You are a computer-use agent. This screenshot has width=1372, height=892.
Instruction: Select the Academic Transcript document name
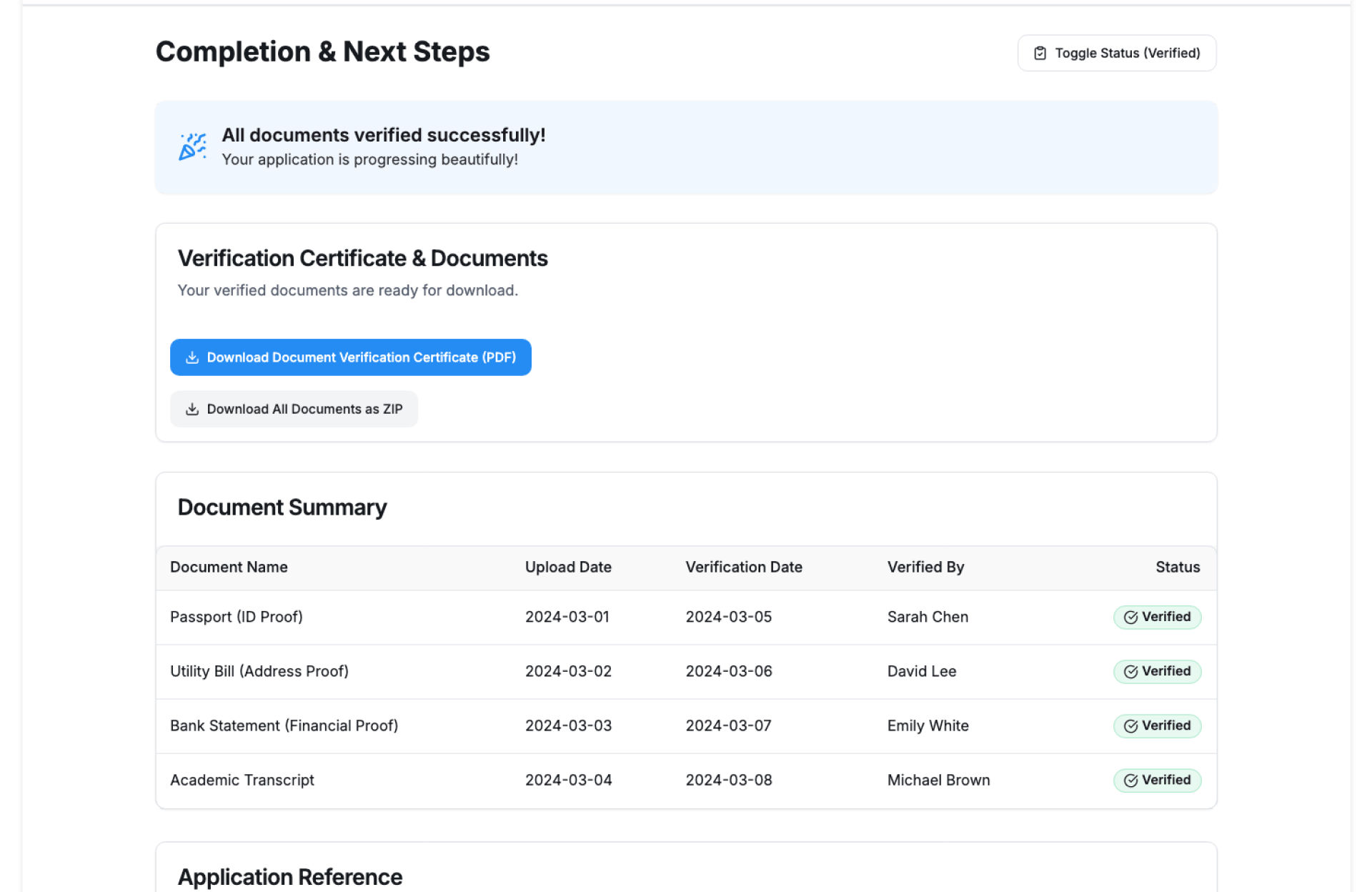coord(242,780)
